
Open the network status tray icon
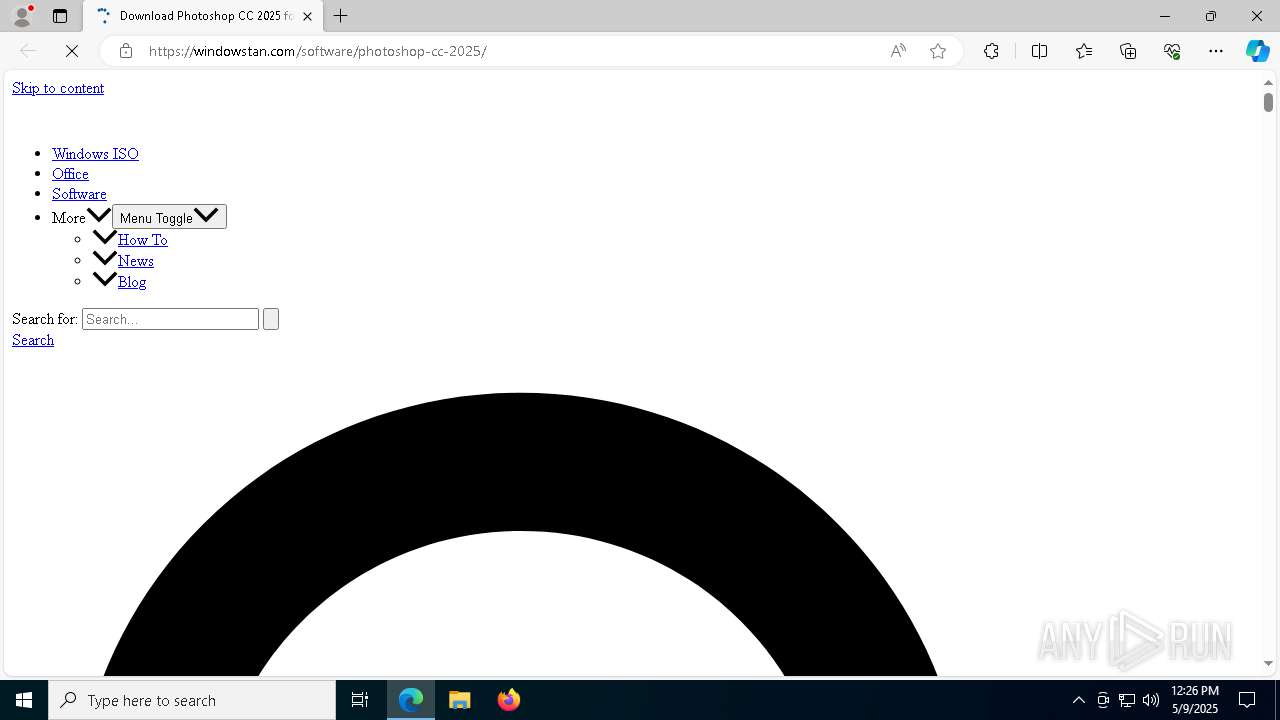coord(1127,700)
